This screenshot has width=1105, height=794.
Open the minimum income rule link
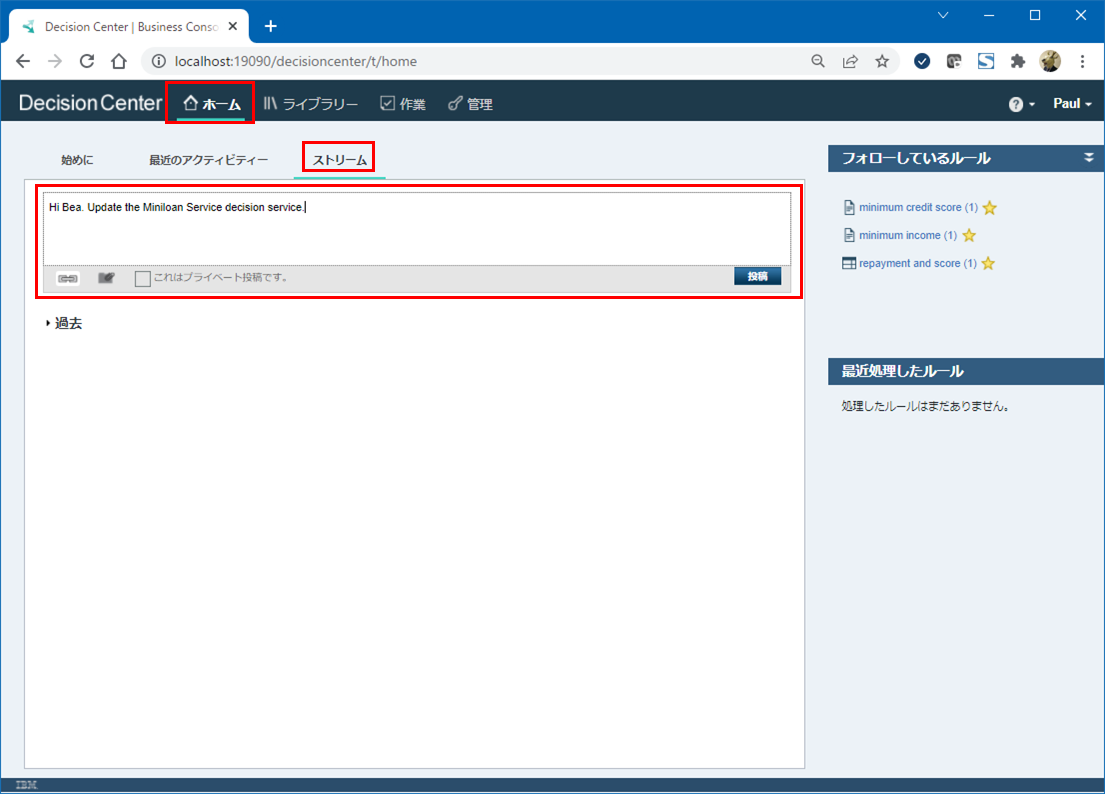point(908,235)
